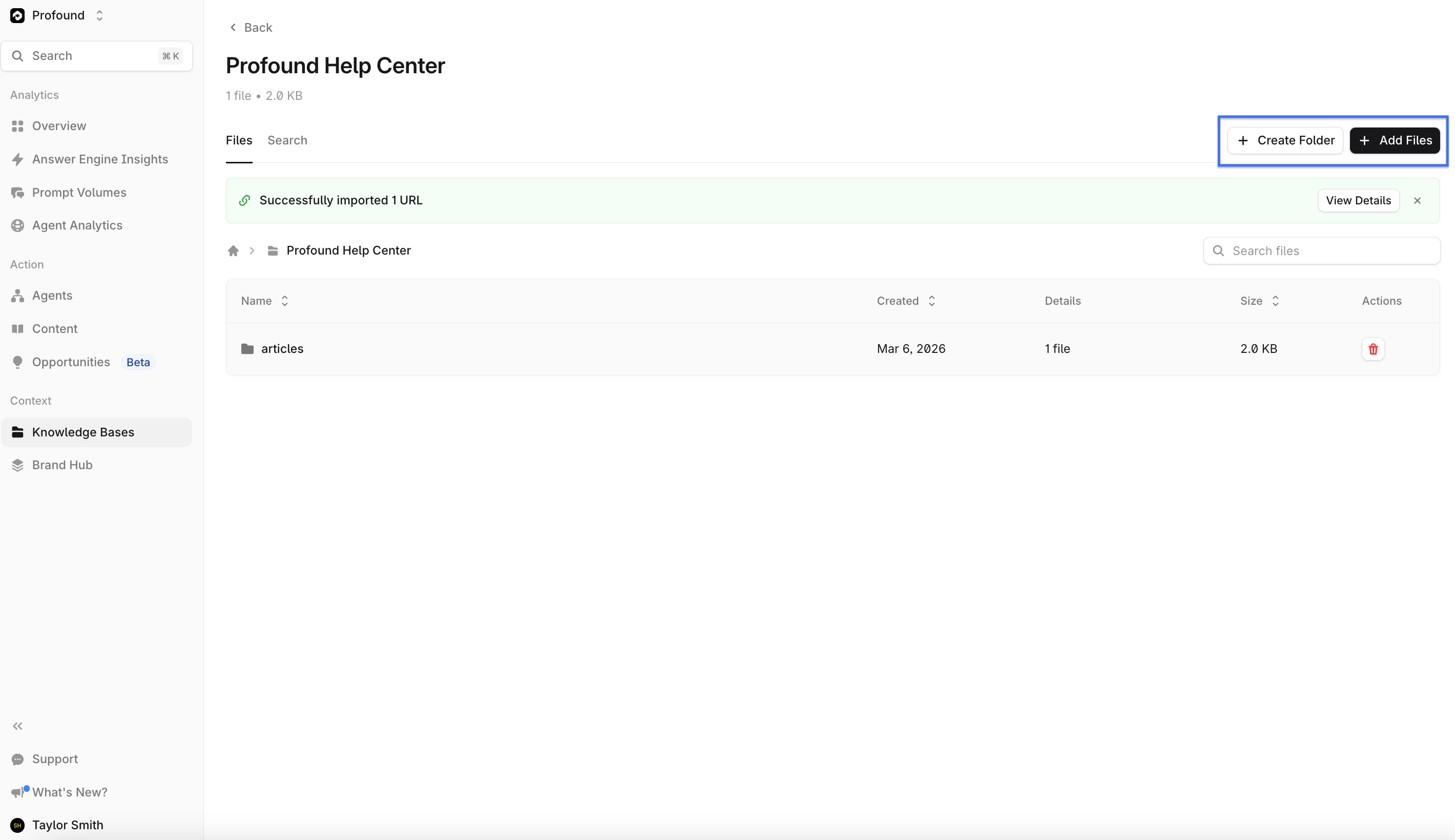
Task: Click the Opportunities lightbulb icon
Action: click(x=17, y=362)
